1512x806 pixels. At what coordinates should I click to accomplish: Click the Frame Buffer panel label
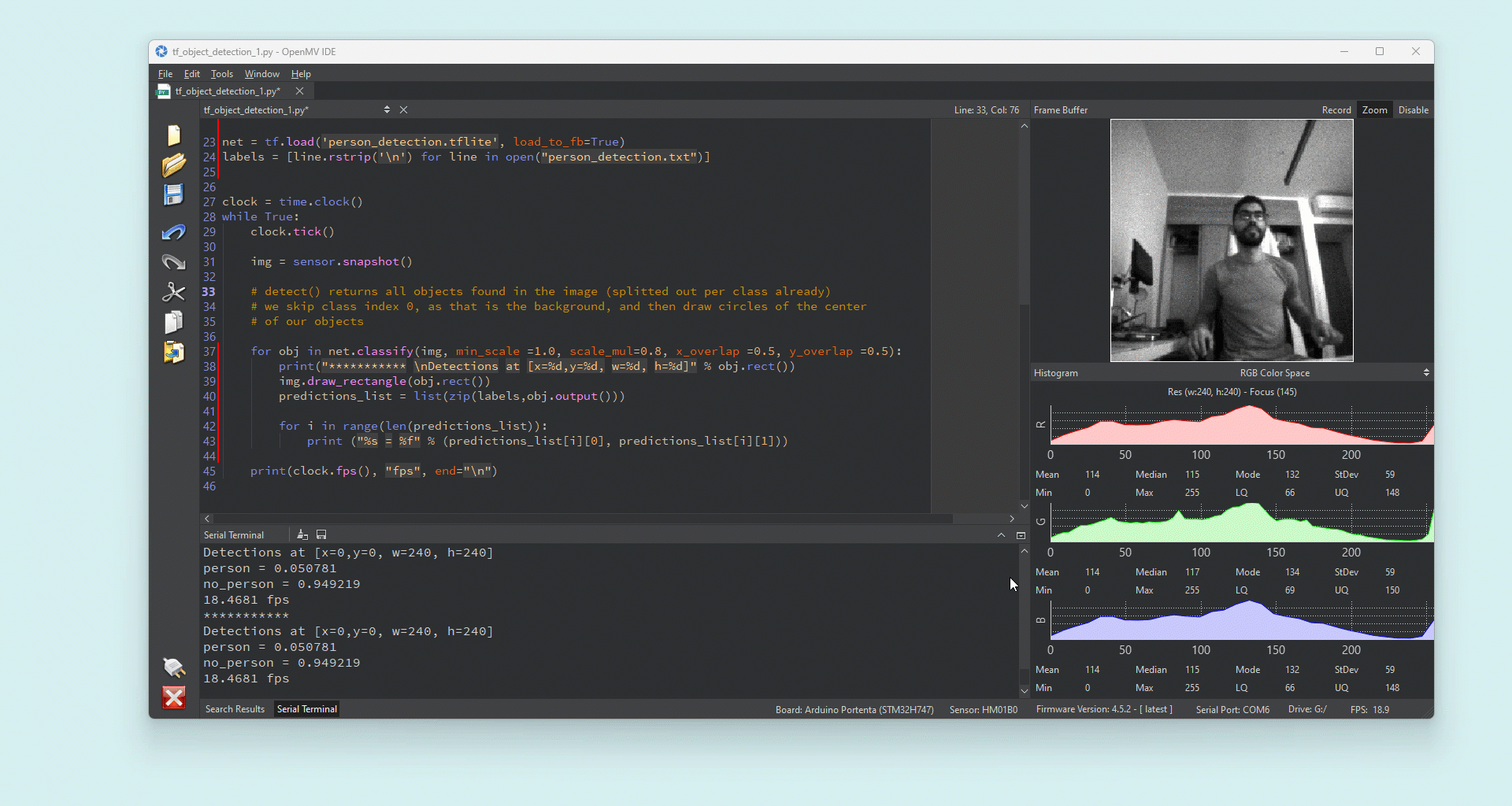1060,110
